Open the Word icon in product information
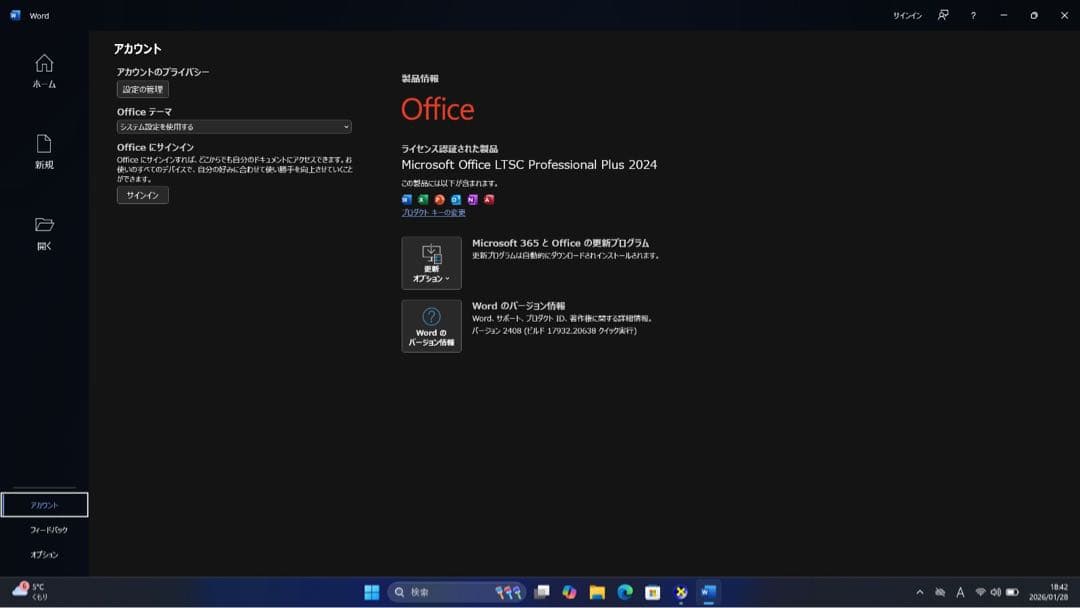The height and width of the screenshot is (608, 1080). point(405,199)
